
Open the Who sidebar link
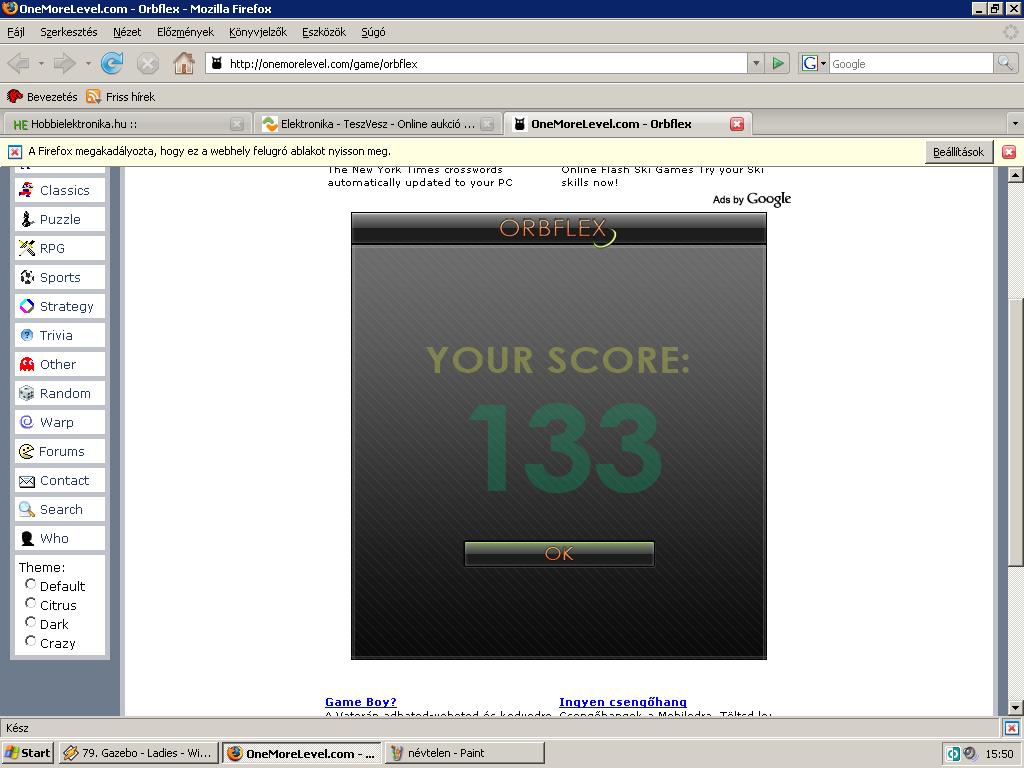point(59,538)
